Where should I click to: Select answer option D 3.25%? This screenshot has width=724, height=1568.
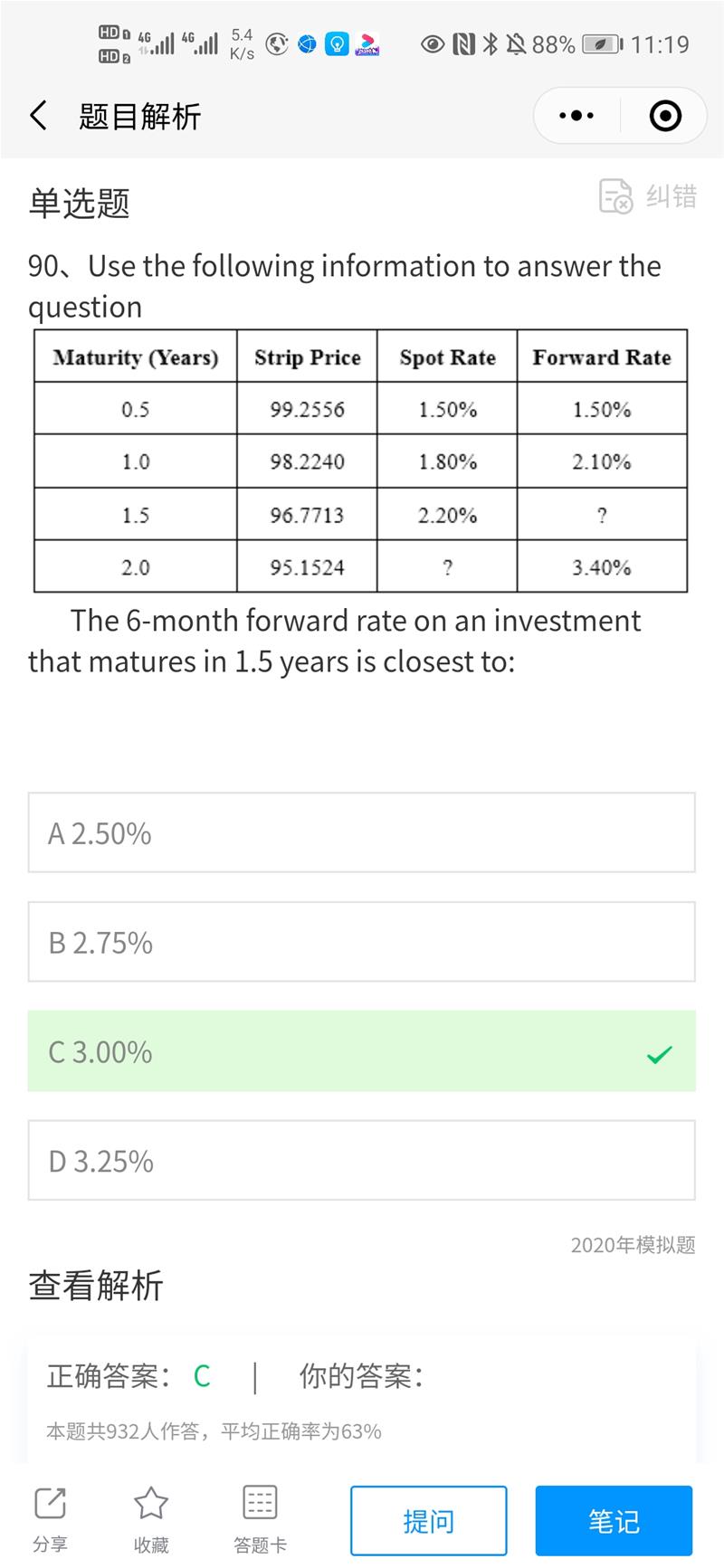[x=361, y=1160]
